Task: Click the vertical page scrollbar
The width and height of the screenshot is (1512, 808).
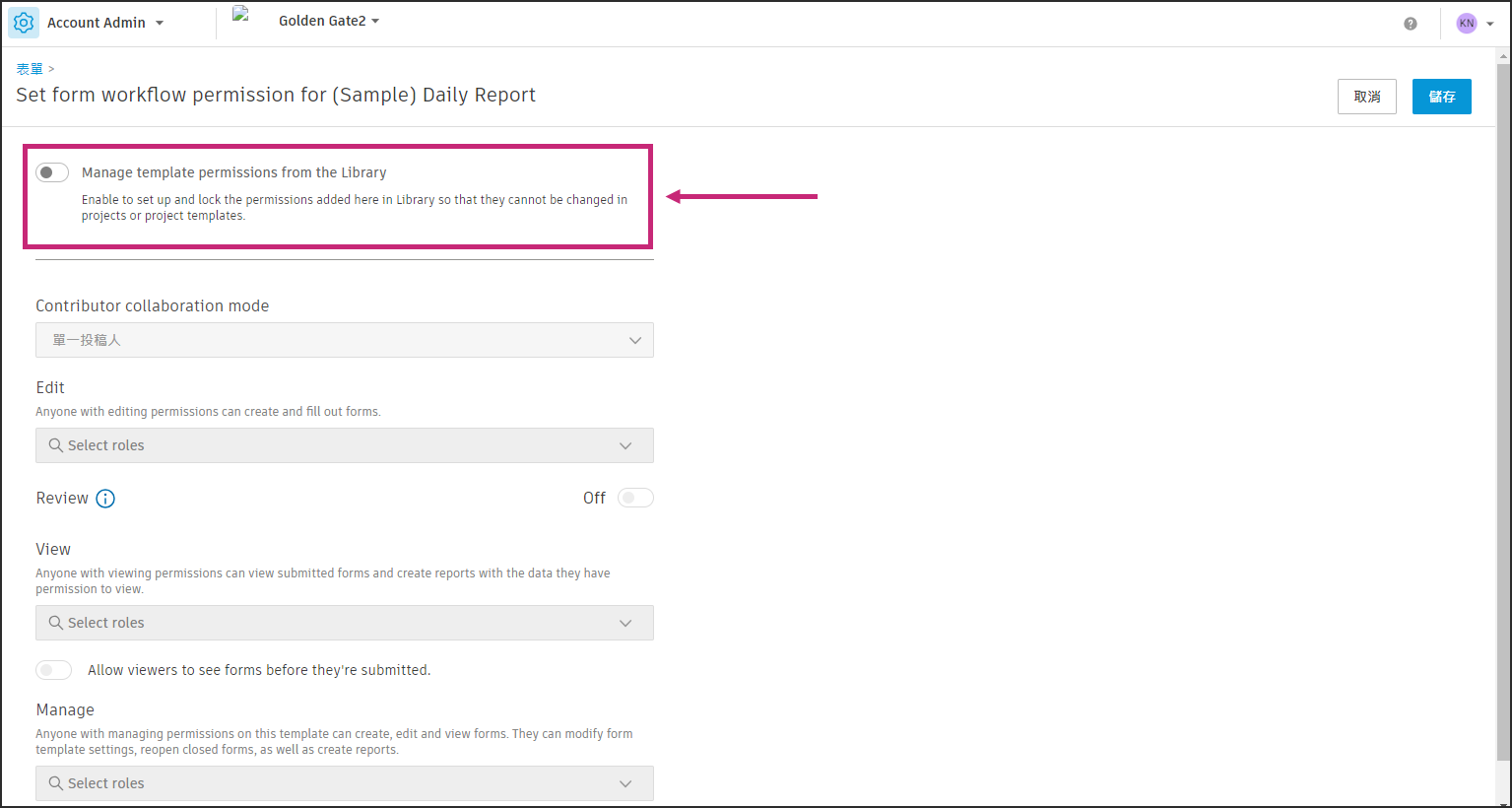Action: click(1503, 394)
